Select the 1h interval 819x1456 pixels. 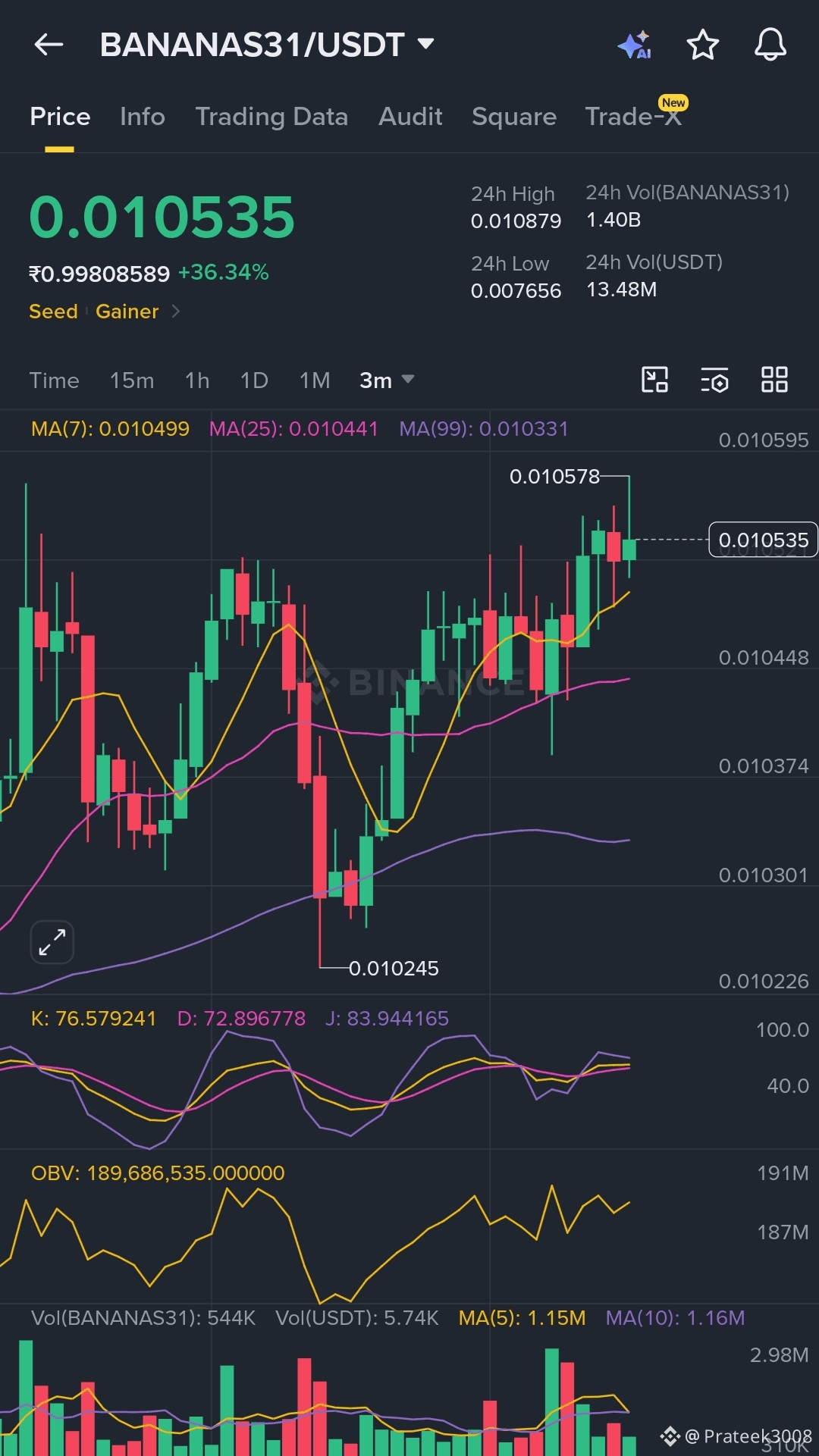pyautogui.click(x=197, y=380)
